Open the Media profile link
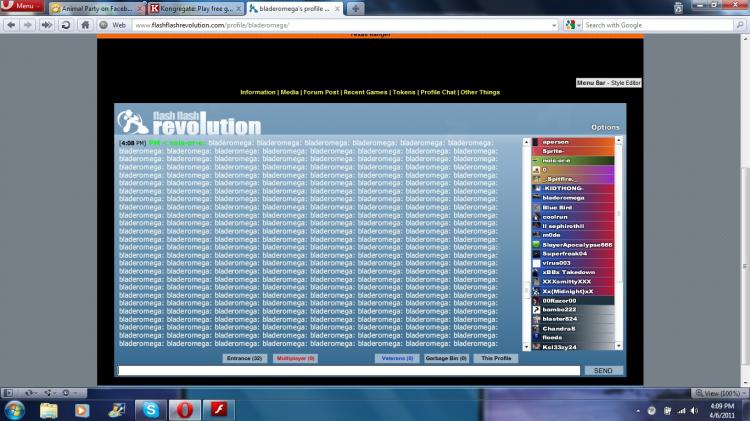Viewport: 750px width, 421px height. tap(289, 92)
